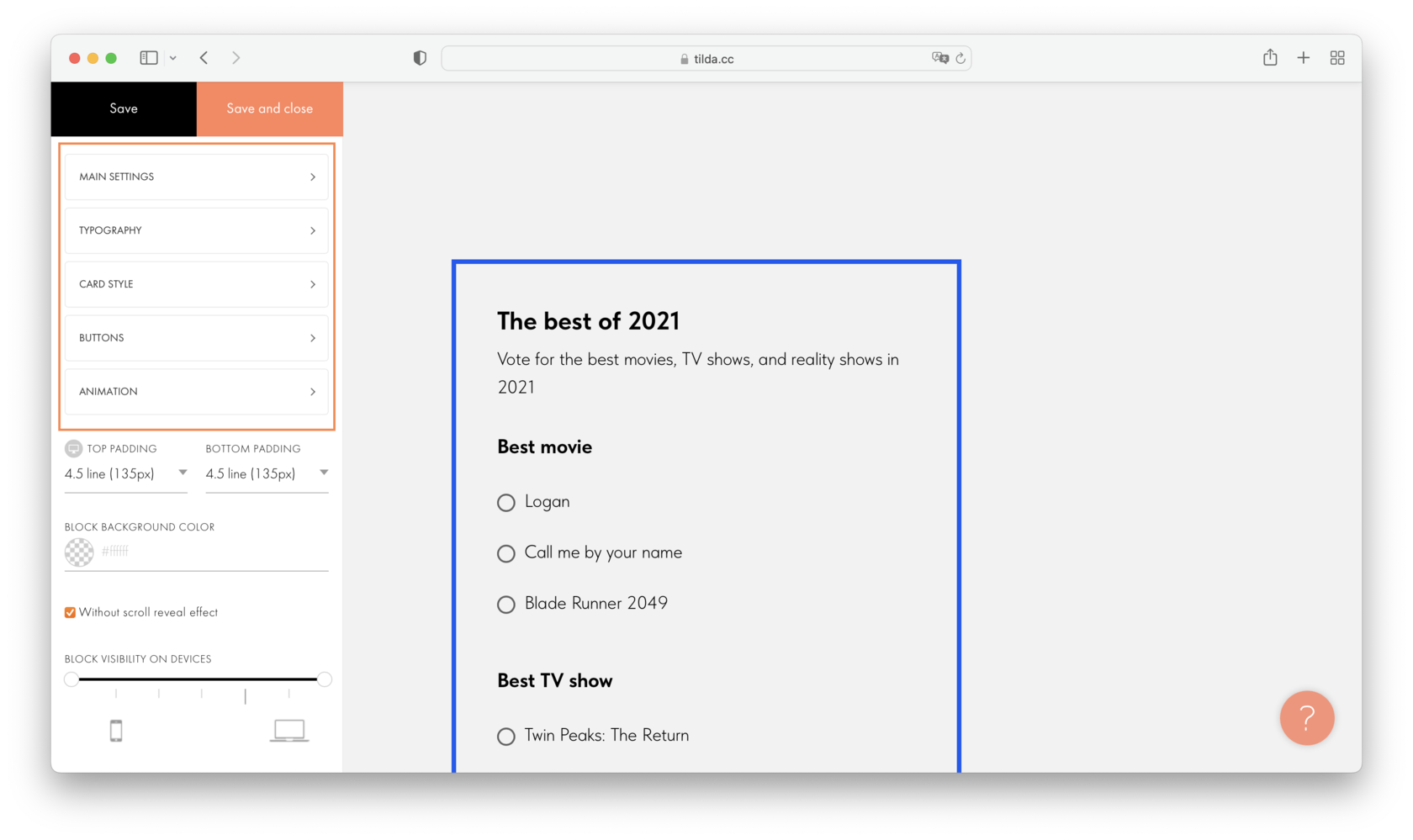Click the Block Background Color label
The width and height of the screenshot is (1413, 840).
pyautogui.click(x=140, y=527)
